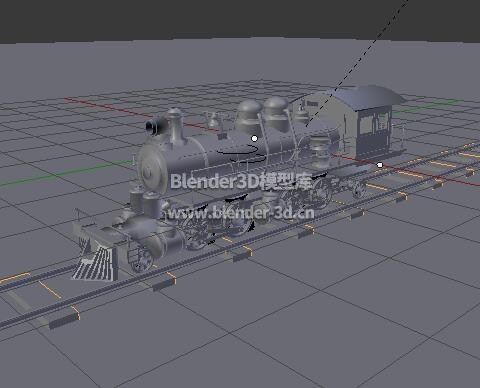This screenshot has width=480, height=388.
Task: Click the white origin dot behind the cab
Action: tap(380, 165)
